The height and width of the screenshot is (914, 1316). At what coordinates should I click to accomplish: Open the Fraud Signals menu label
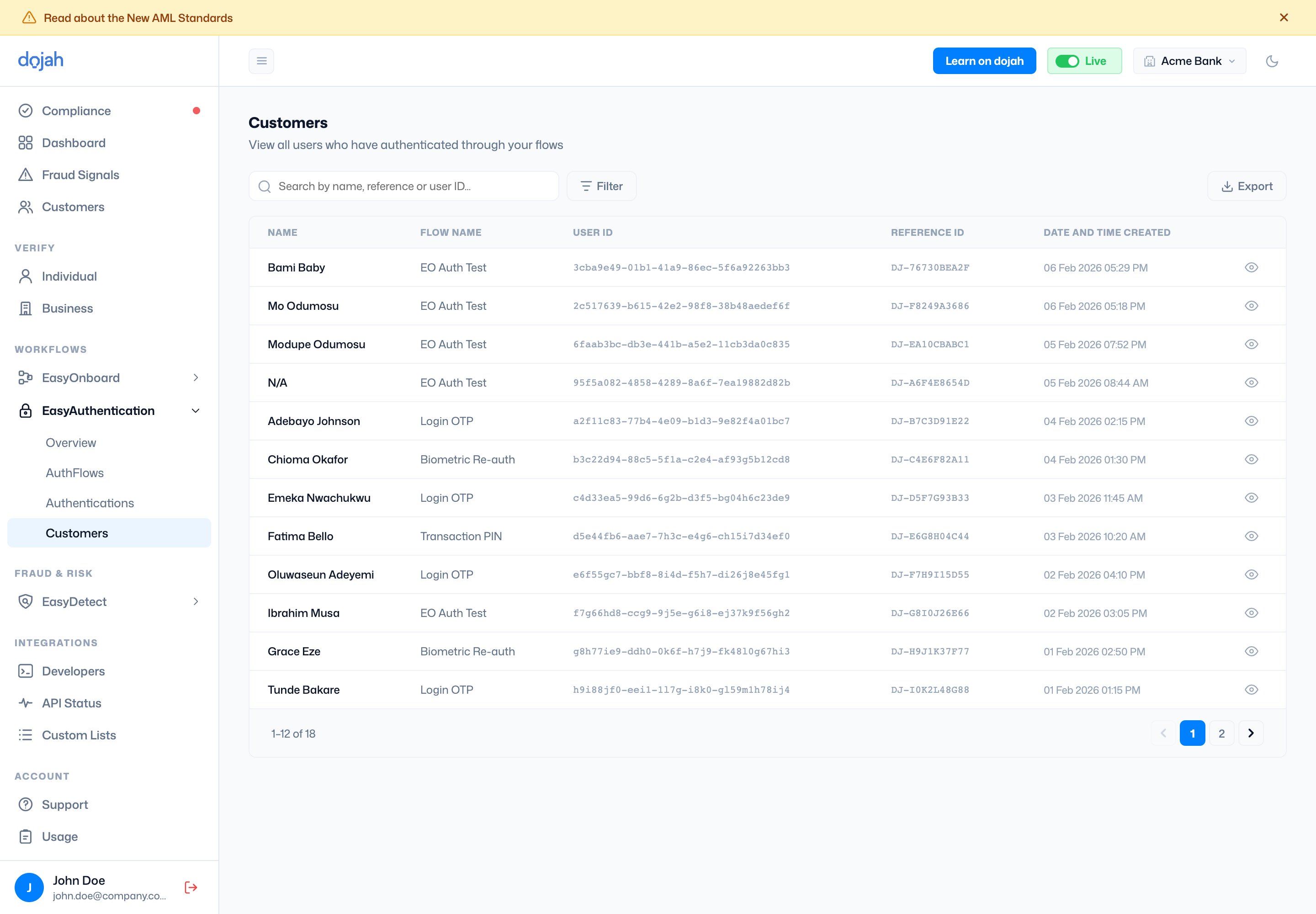(x=81, y=175)
